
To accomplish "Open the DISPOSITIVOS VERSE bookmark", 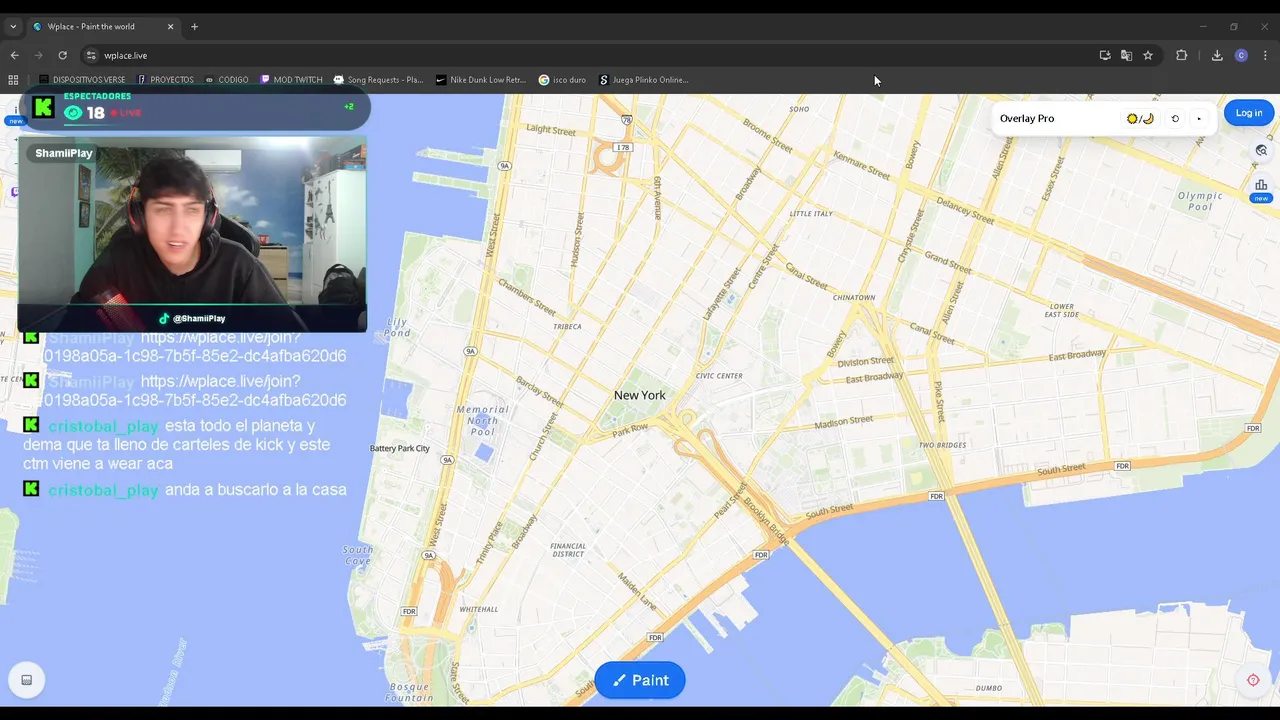I will (x=82, y=80).
